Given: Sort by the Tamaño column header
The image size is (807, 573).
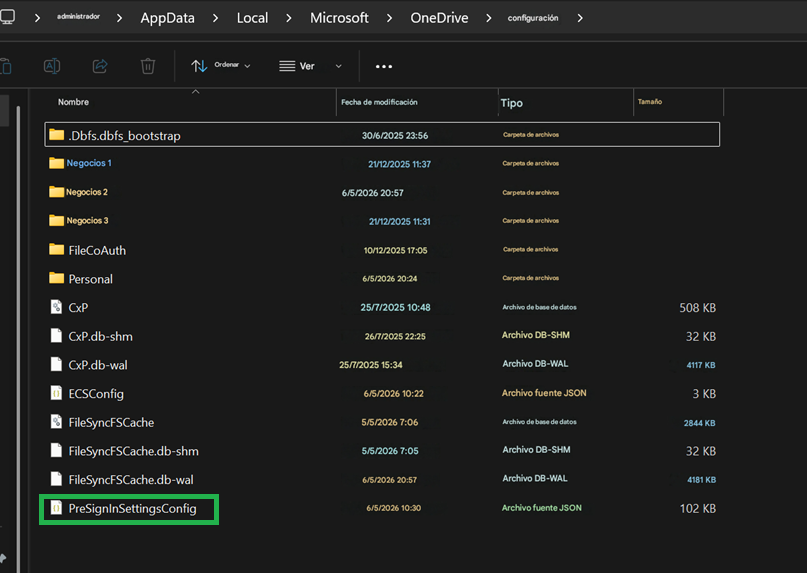Looking at the screenshot, I should pos(650,101).
